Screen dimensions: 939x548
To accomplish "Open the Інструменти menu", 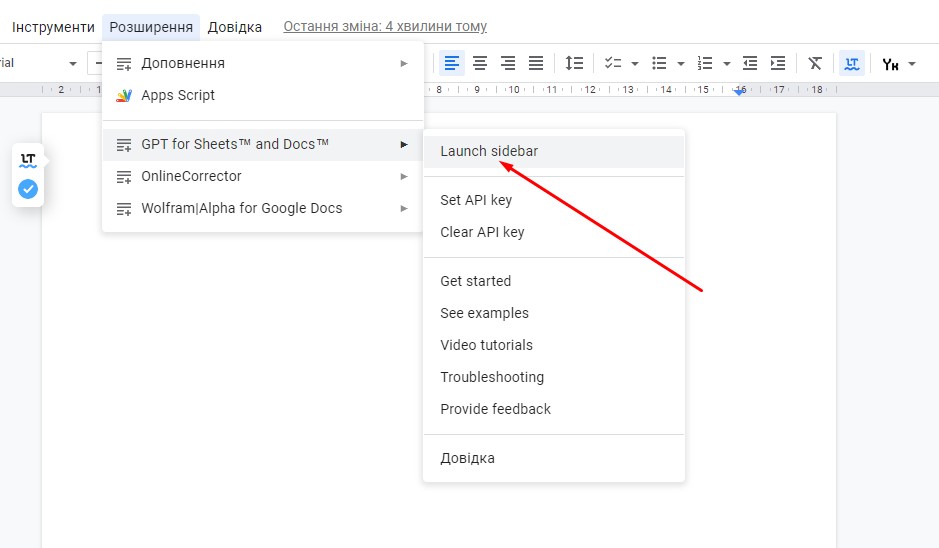I will (53, 27).
